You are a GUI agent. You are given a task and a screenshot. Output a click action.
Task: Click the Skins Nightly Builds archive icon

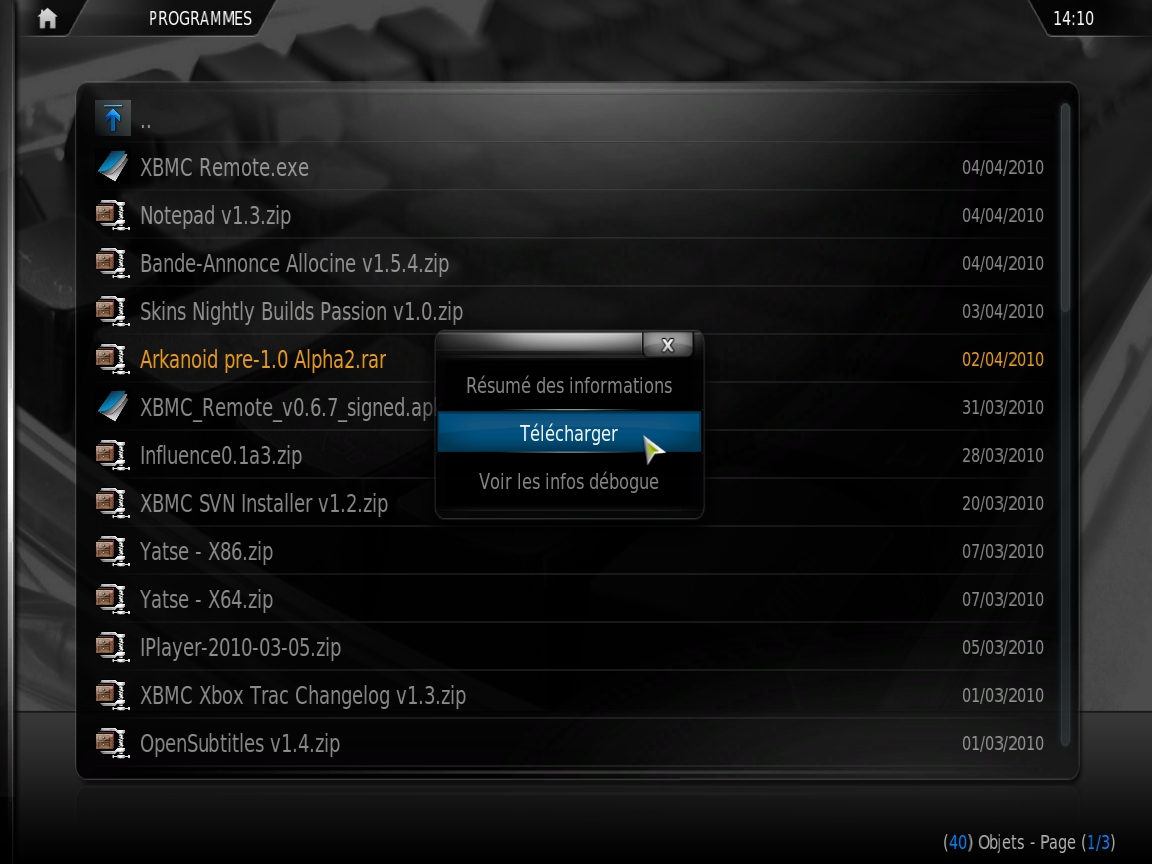112,311
